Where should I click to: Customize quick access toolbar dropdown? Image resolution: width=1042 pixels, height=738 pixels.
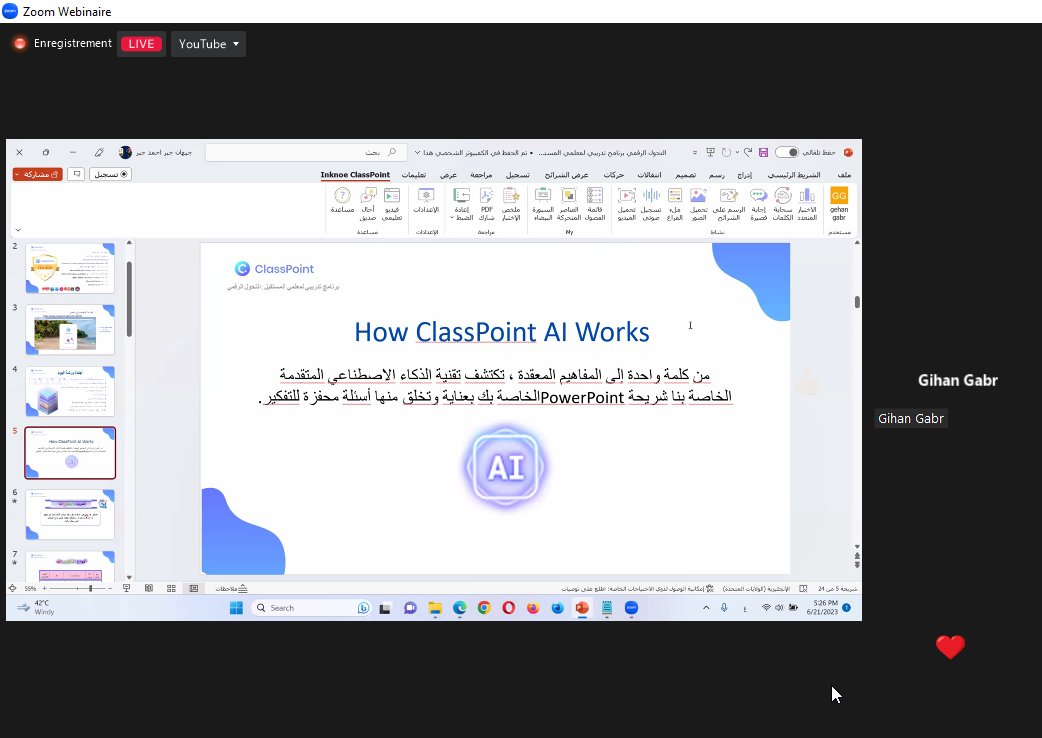pyautogui.click(x=695, y=153)
